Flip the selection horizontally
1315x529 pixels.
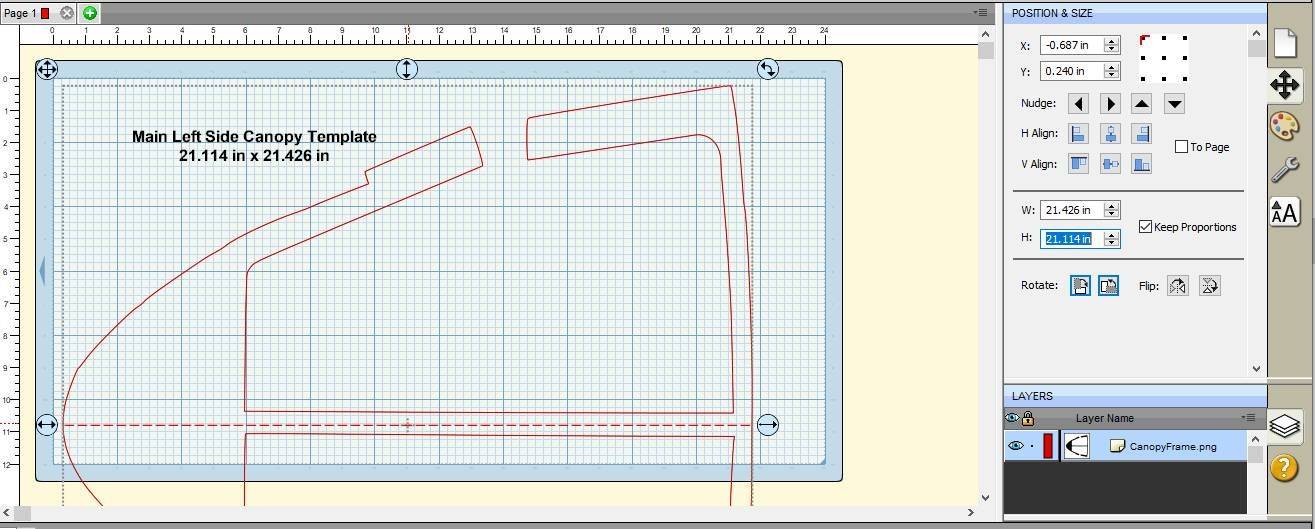click(1177, 286)
